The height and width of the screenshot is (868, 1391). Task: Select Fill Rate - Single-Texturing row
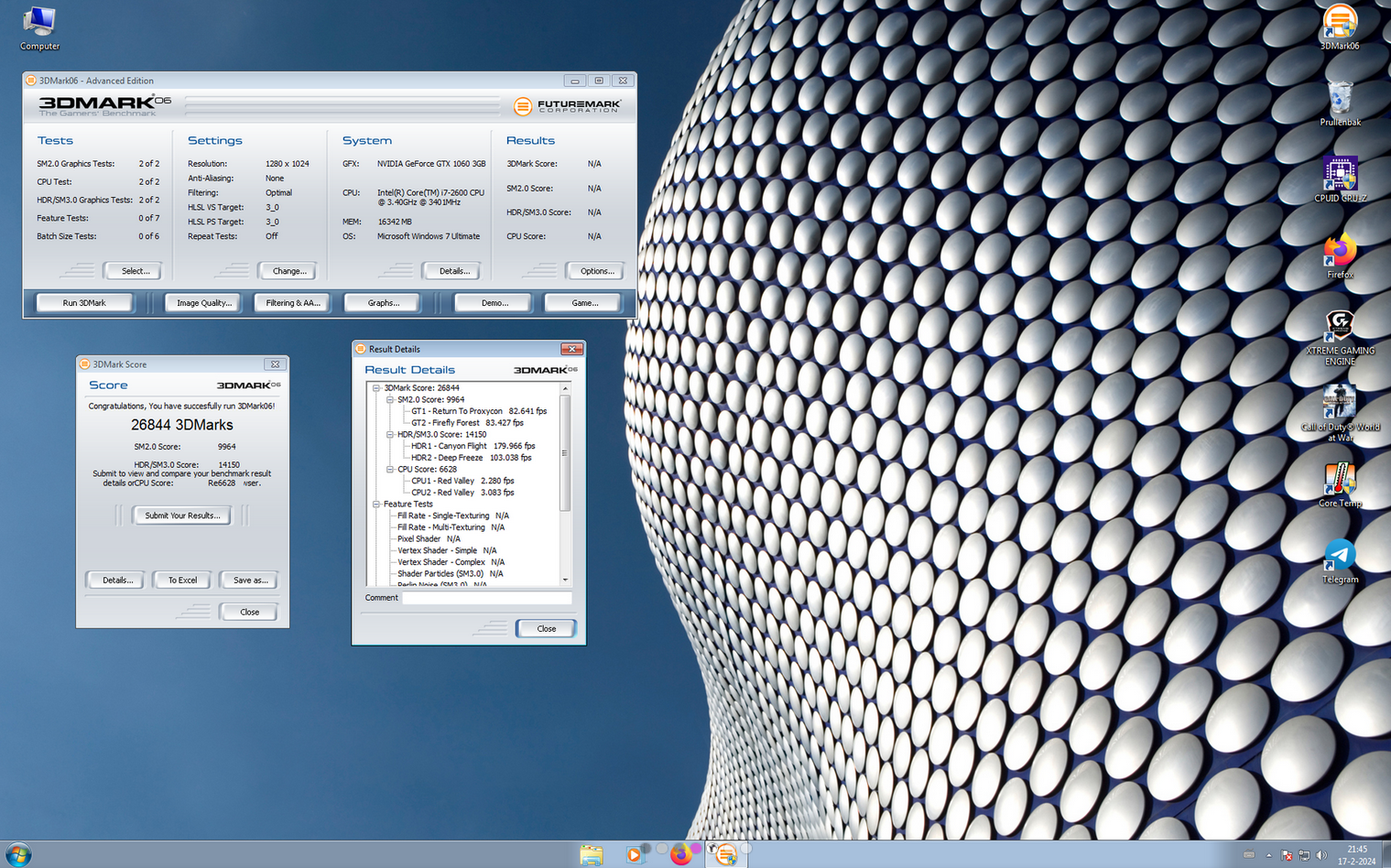453,515
